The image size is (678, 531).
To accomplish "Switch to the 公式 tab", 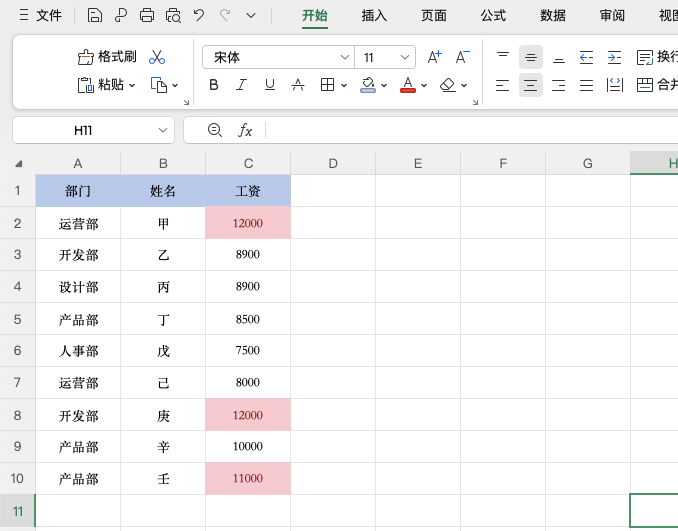I will point(493,16).
